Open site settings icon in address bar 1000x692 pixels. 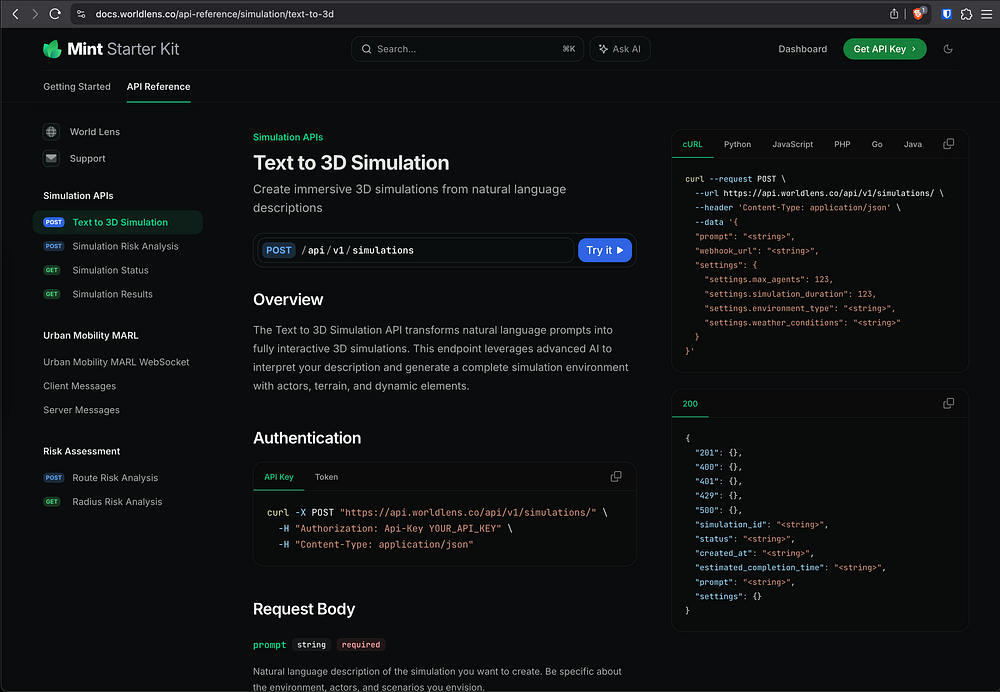pyautogui.click(x=81, y=14)
